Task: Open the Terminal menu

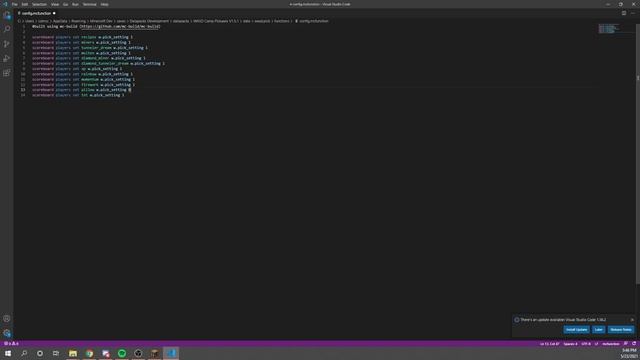Action: pyautogui.click(x=89, y=4)
